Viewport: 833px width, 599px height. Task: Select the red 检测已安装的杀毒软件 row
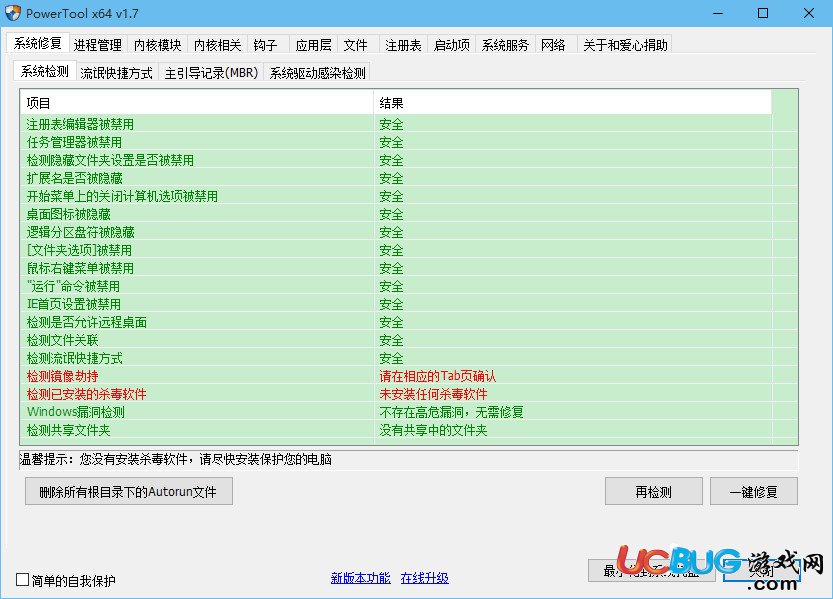[x=396, y=395]
